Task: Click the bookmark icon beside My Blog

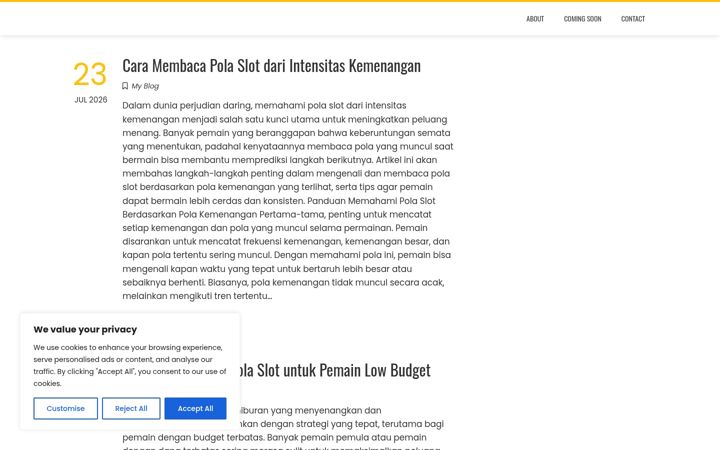Action: coord(125,86)
